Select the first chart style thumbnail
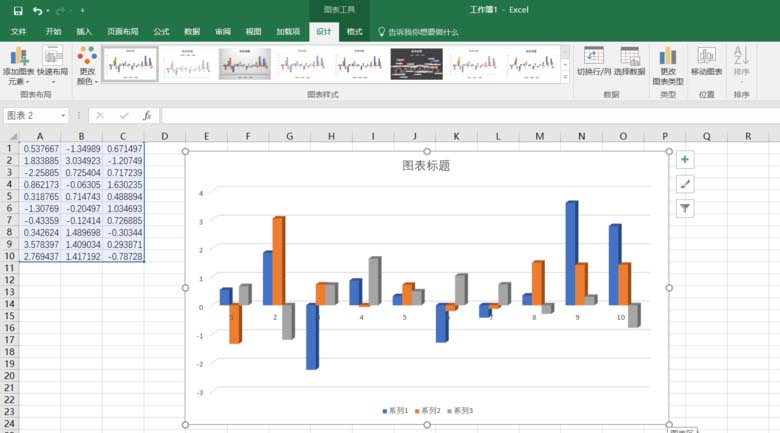Viewport: 780px width, 433px height. click(x=130, y=64)
